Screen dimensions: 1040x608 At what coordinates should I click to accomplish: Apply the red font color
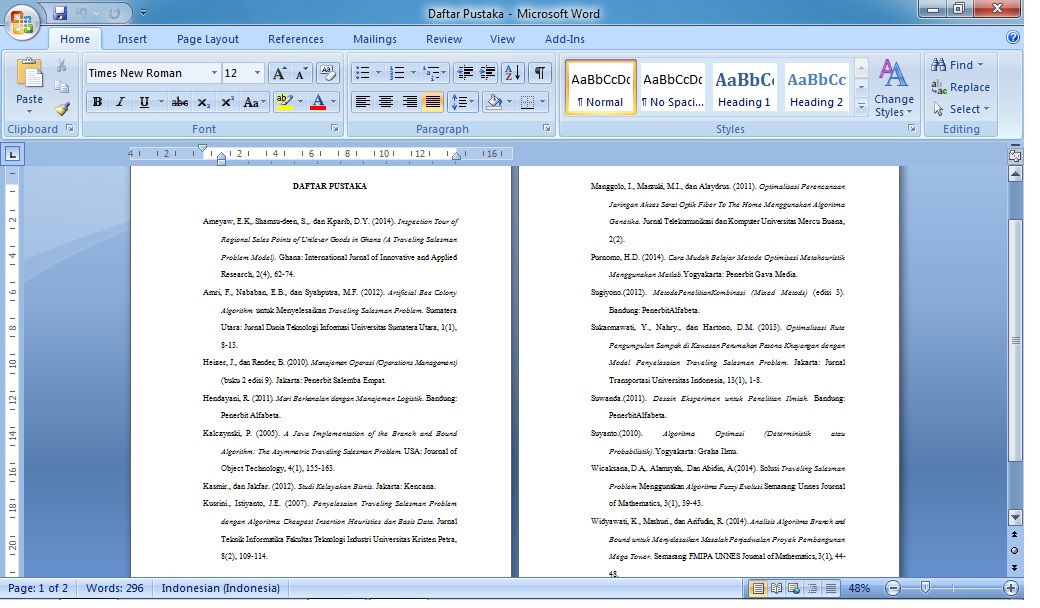pos(318,102)
